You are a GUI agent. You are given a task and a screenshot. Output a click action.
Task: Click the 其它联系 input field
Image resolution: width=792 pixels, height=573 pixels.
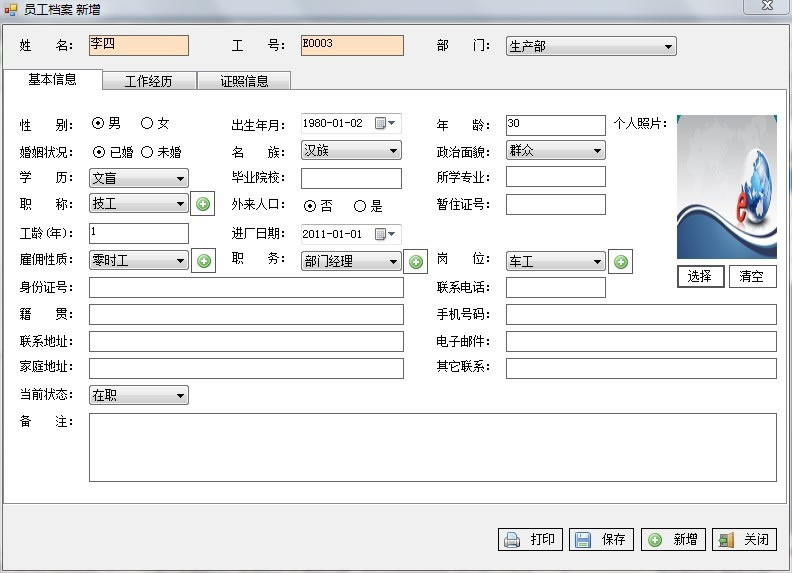641,368
